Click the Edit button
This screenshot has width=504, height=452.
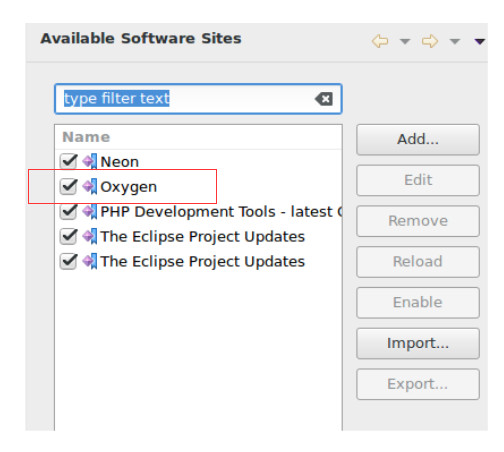(x=418, y=180)
